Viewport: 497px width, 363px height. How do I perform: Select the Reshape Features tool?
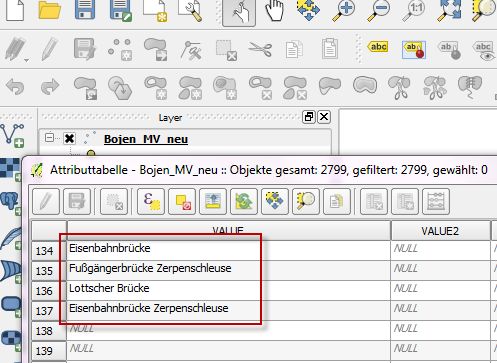coord(330,86)
